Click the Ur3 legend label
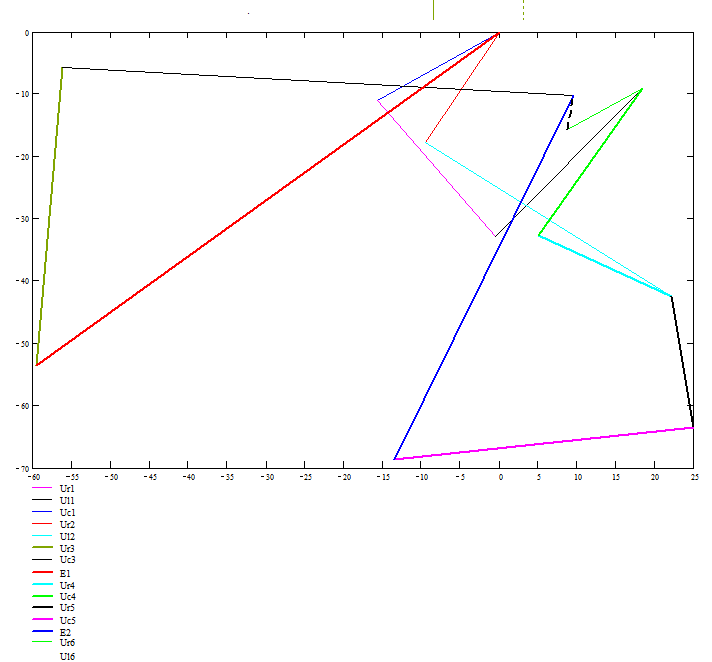This screenshot has width=712, height=662. [67, 548]
